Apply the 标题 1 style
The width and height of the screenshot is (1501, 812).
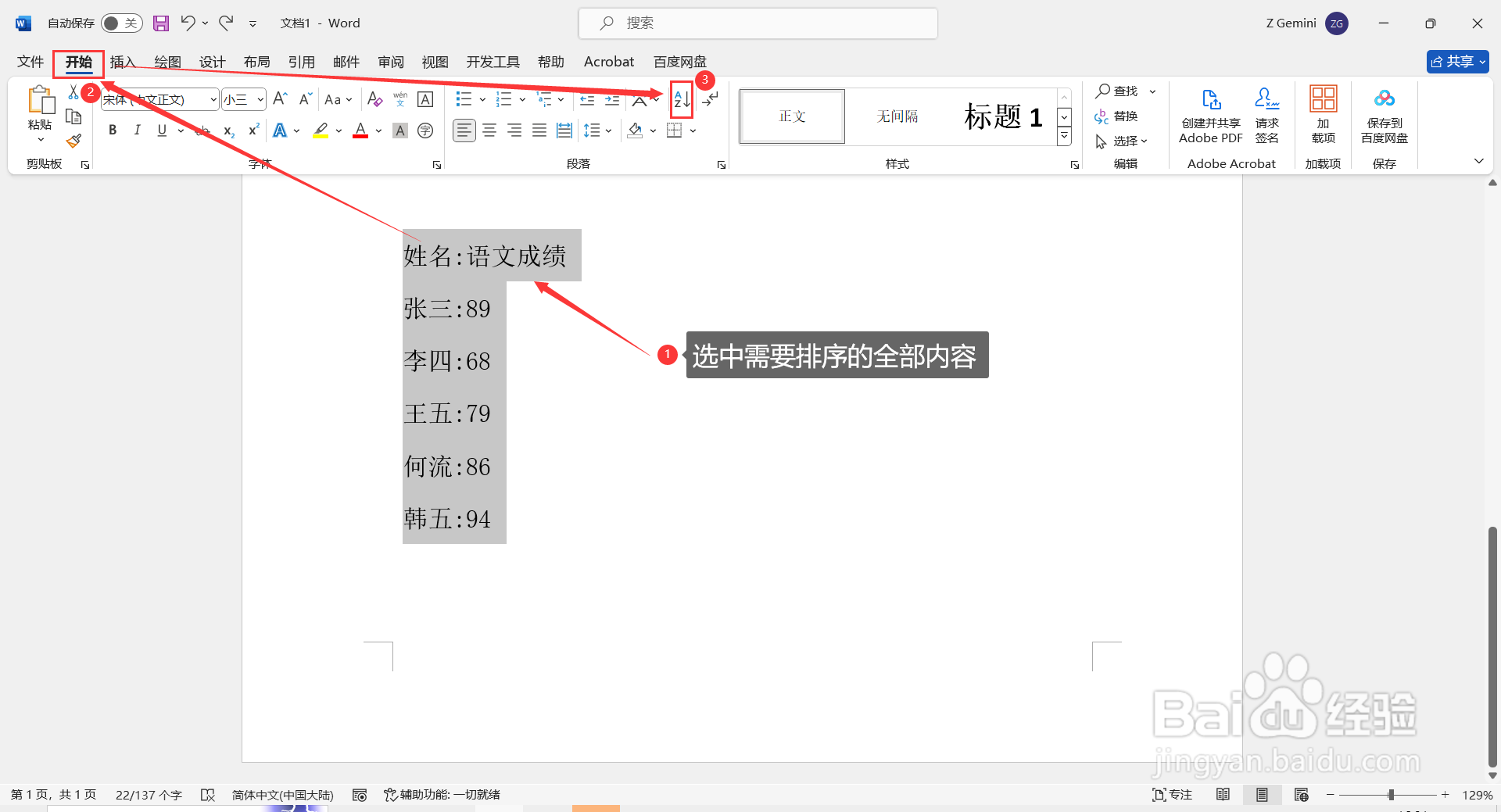1003,116
